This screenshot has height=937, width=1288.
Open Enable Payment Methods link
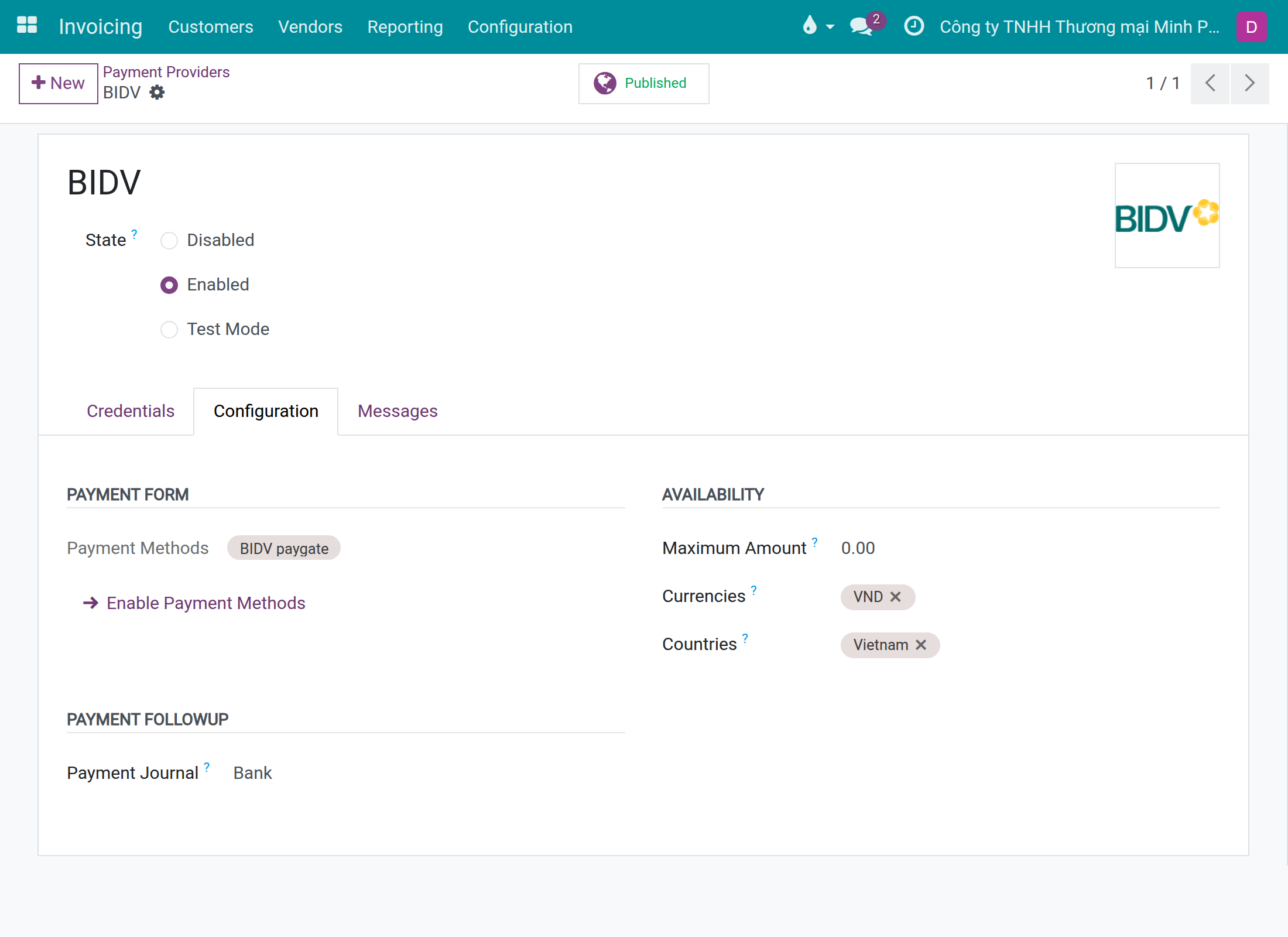pyautogui.click(x=194, y=603)
